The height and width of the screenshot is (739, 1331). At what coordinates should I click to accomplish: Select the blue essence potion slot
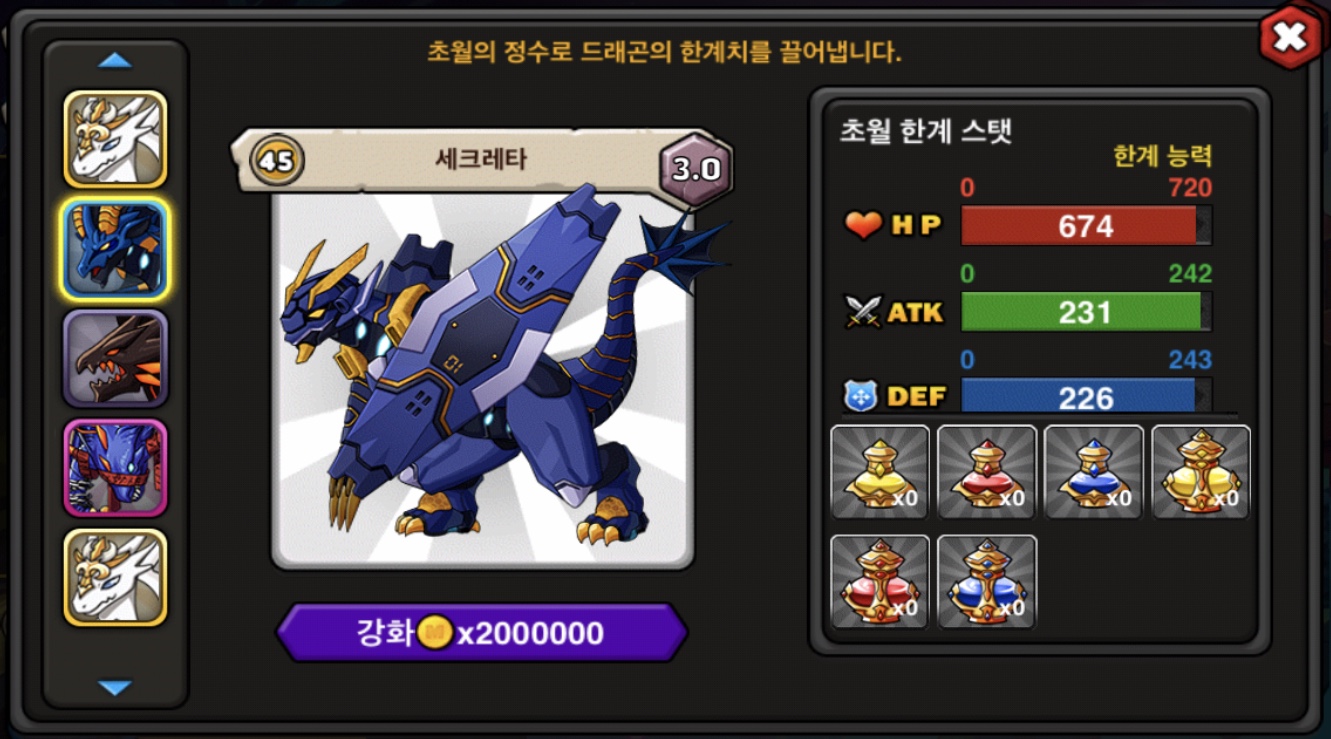(x=1094, y=472)
